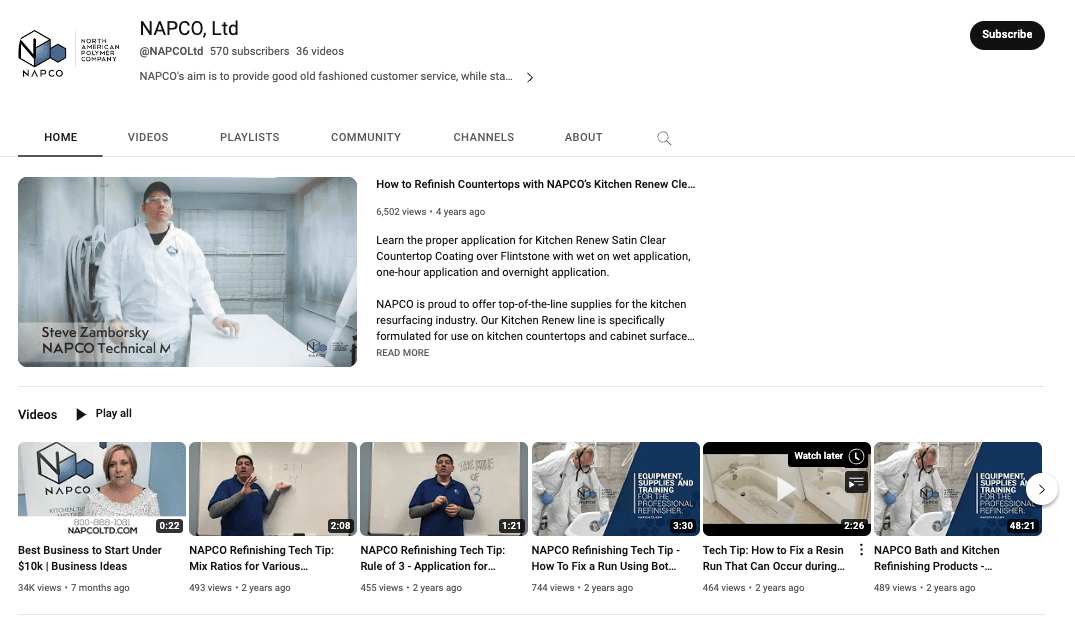Open the PLAYLISTS tab

click(250, 137)
